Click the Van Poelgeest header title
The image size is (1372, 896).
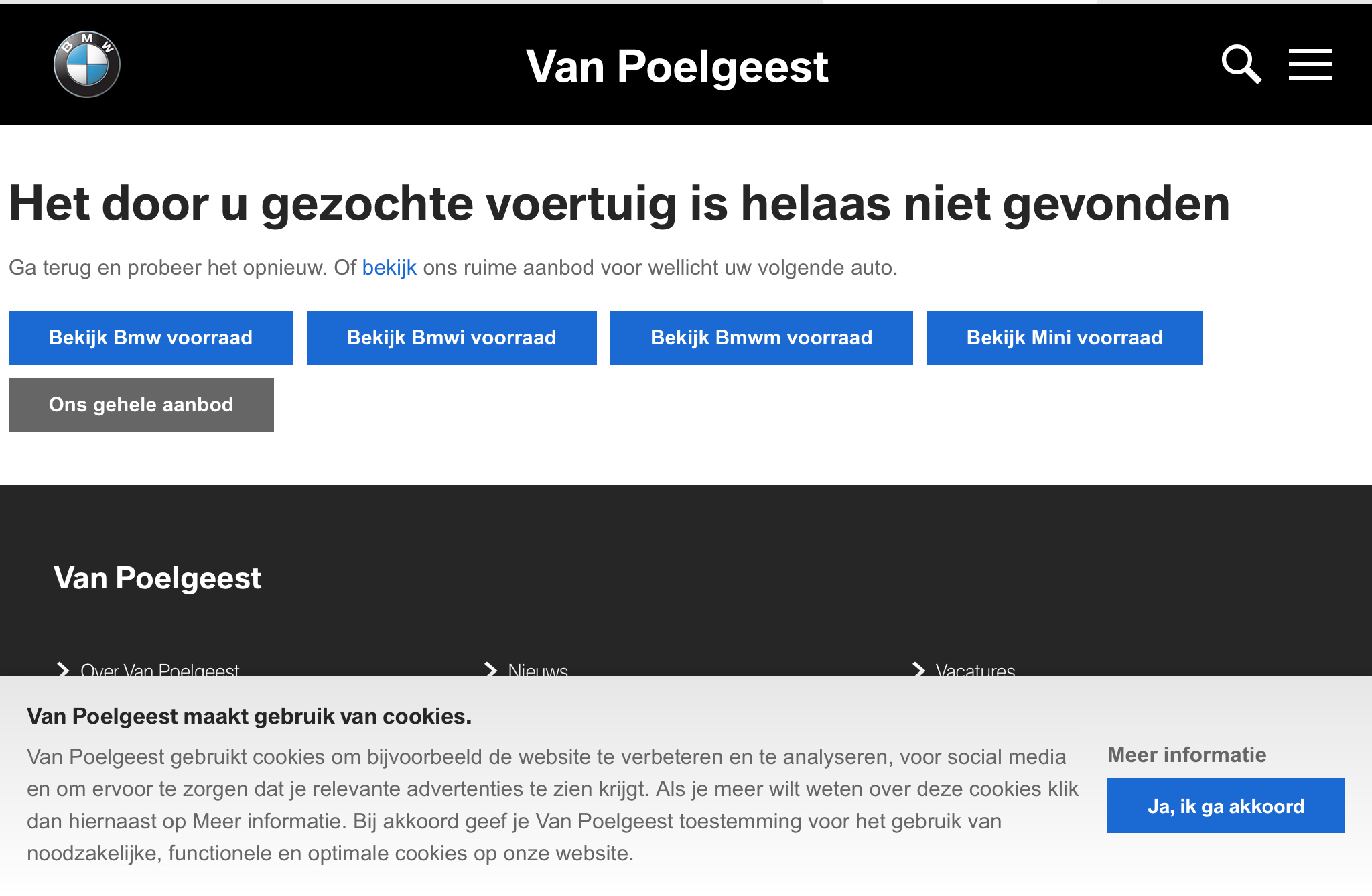coord(677,66)
